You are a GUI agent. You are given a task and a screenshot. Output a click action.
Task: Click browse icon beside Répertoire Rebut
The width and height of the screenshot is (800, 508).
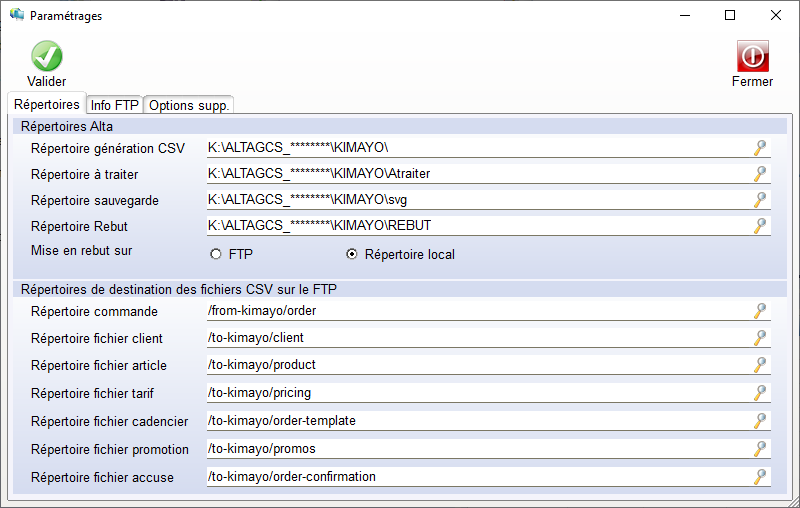pyautogui.click(x=760, y=226)
